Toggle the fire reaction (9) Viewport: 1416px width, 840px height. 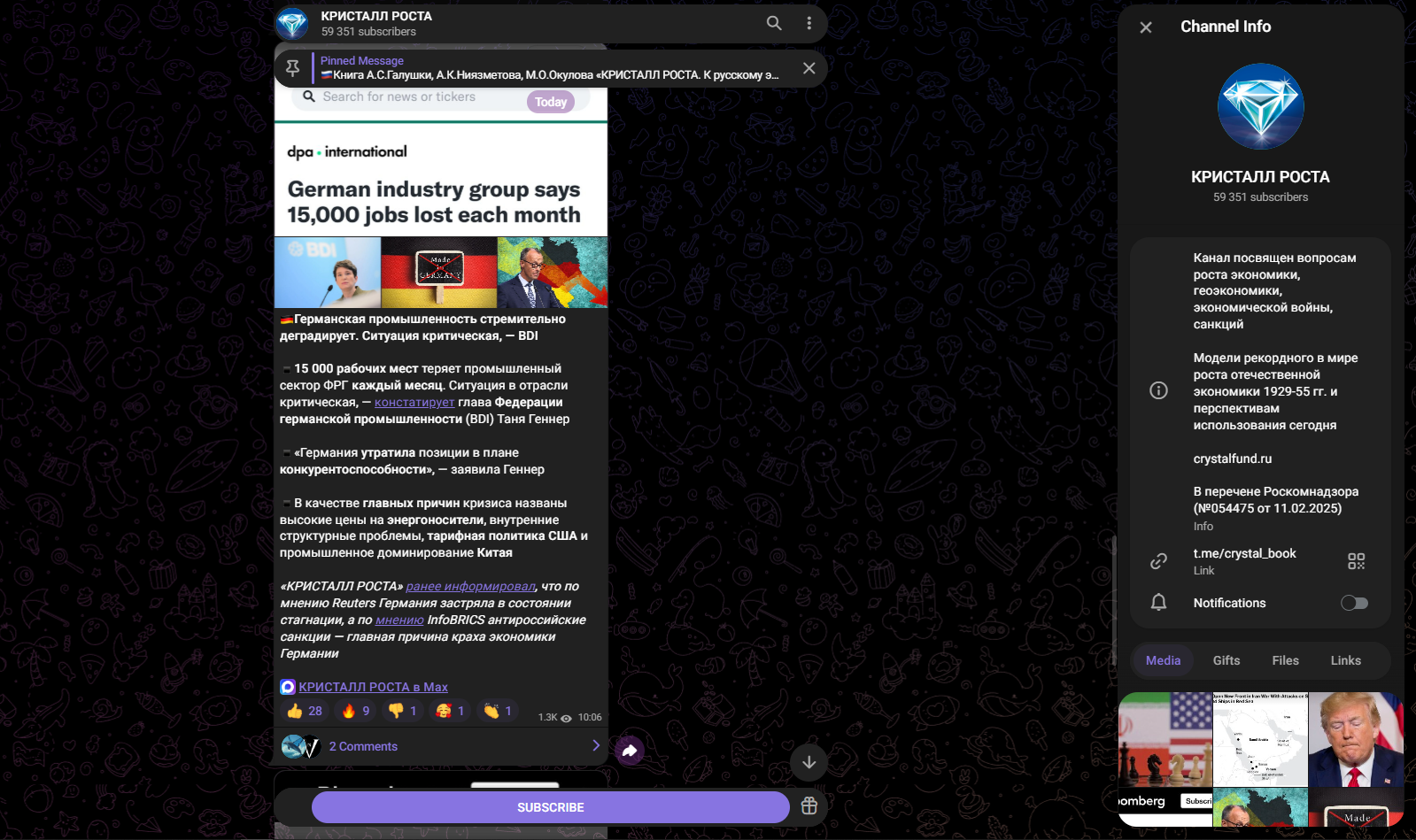coord(355,711)
